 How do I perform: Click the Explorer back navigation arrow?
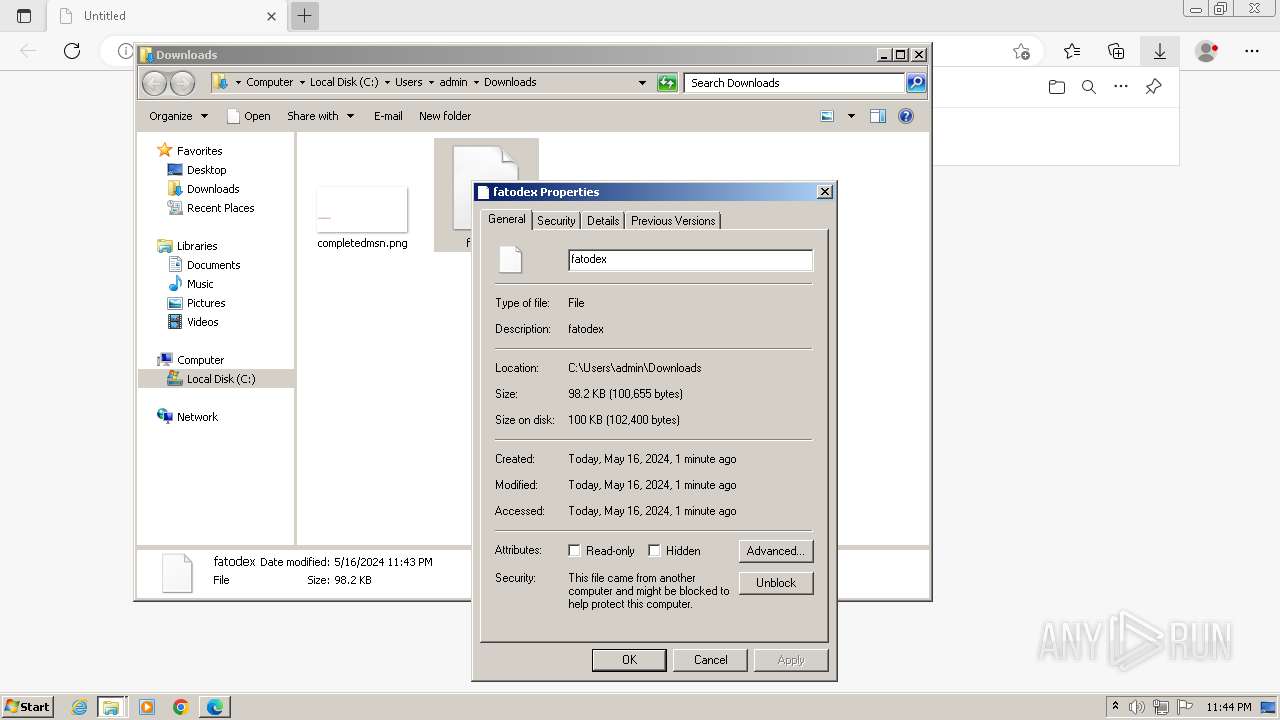[154, 83]
